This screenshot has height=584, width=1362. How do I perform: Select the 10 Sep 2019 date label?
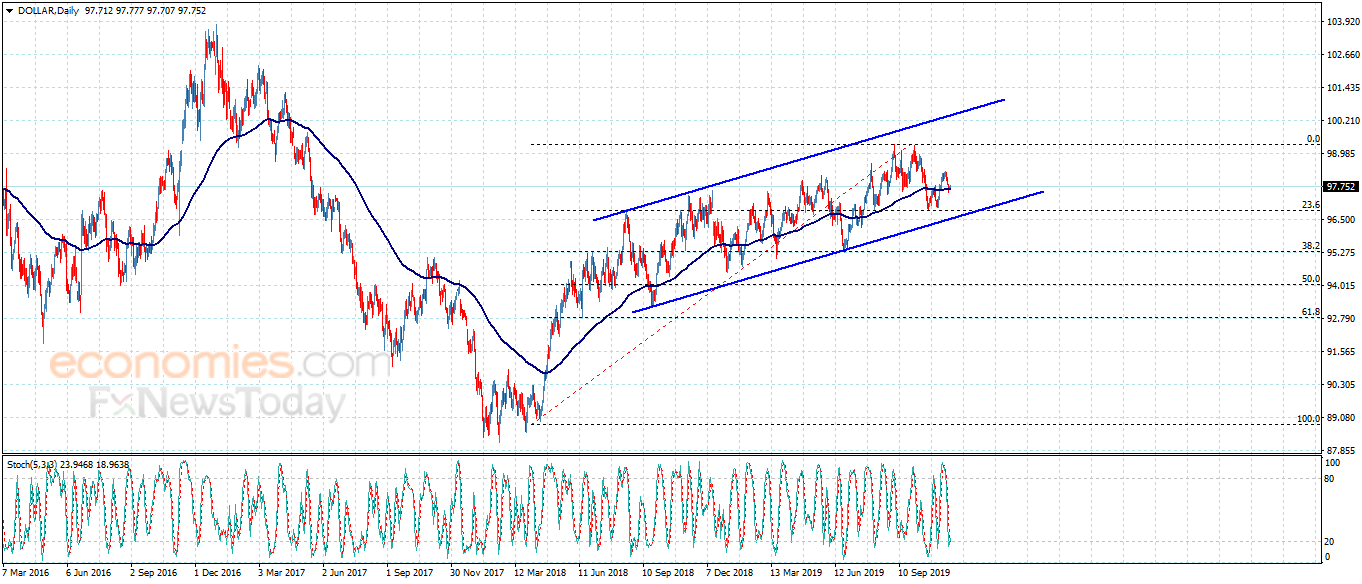tap(923, 574)
